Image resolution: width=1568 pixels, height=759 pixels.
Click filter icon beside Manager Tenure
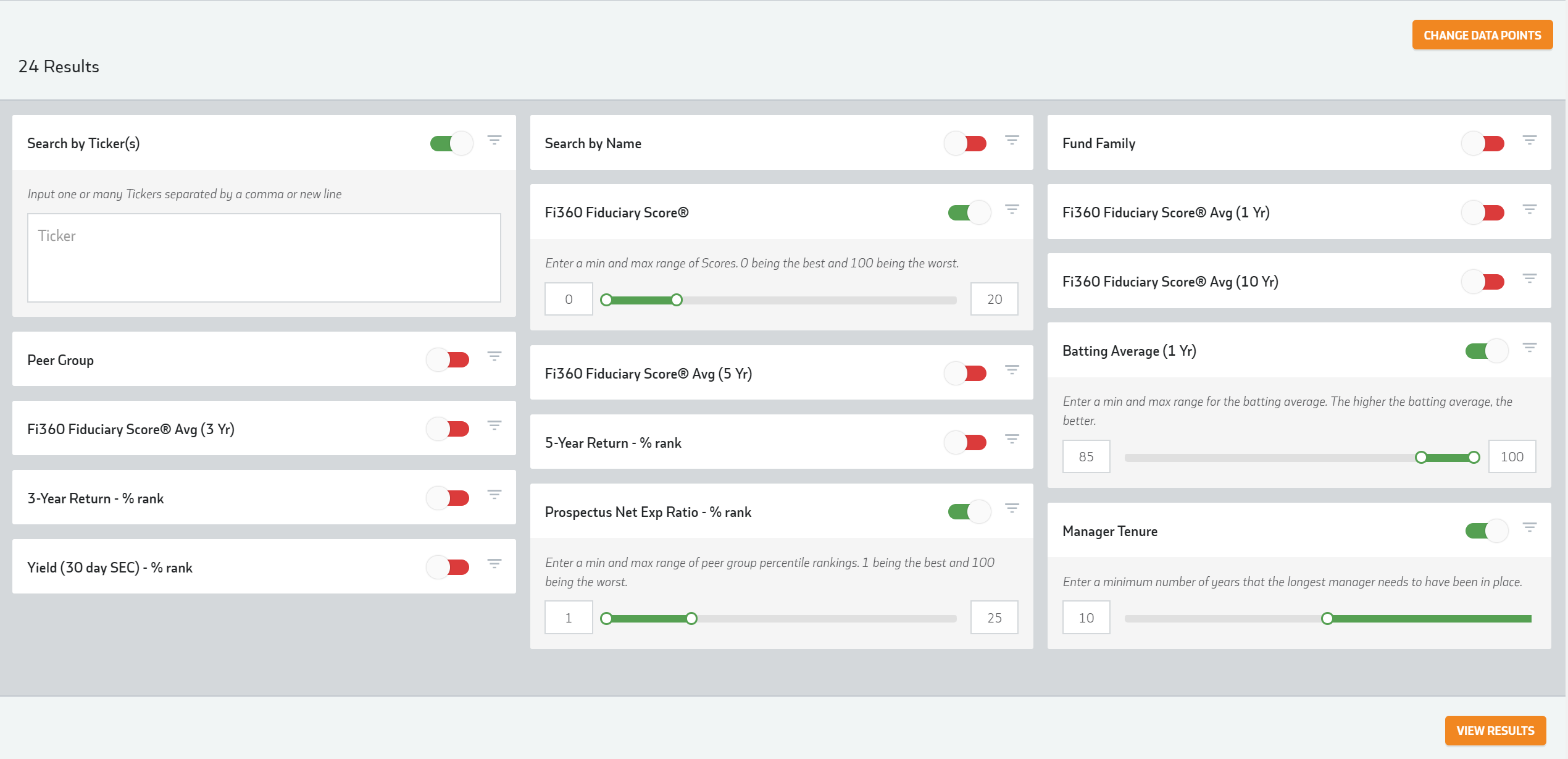(1529, 527)
